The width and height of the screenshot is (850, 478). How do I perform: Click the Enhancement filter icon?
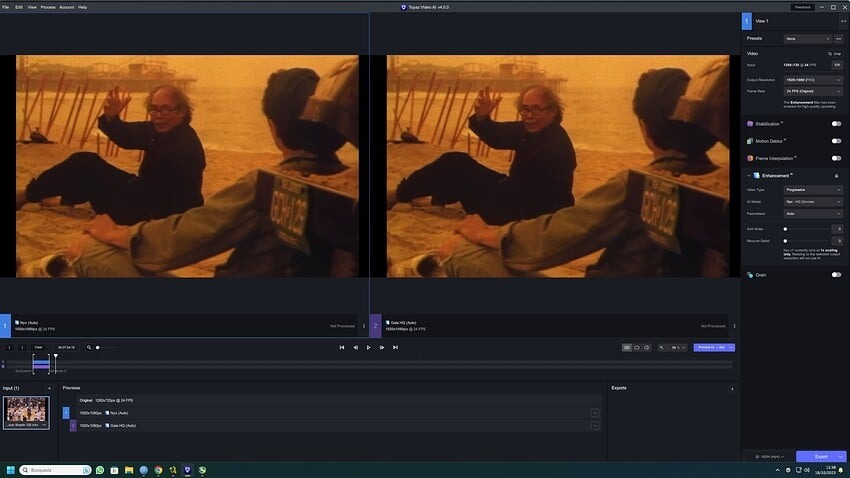point(757,176)
